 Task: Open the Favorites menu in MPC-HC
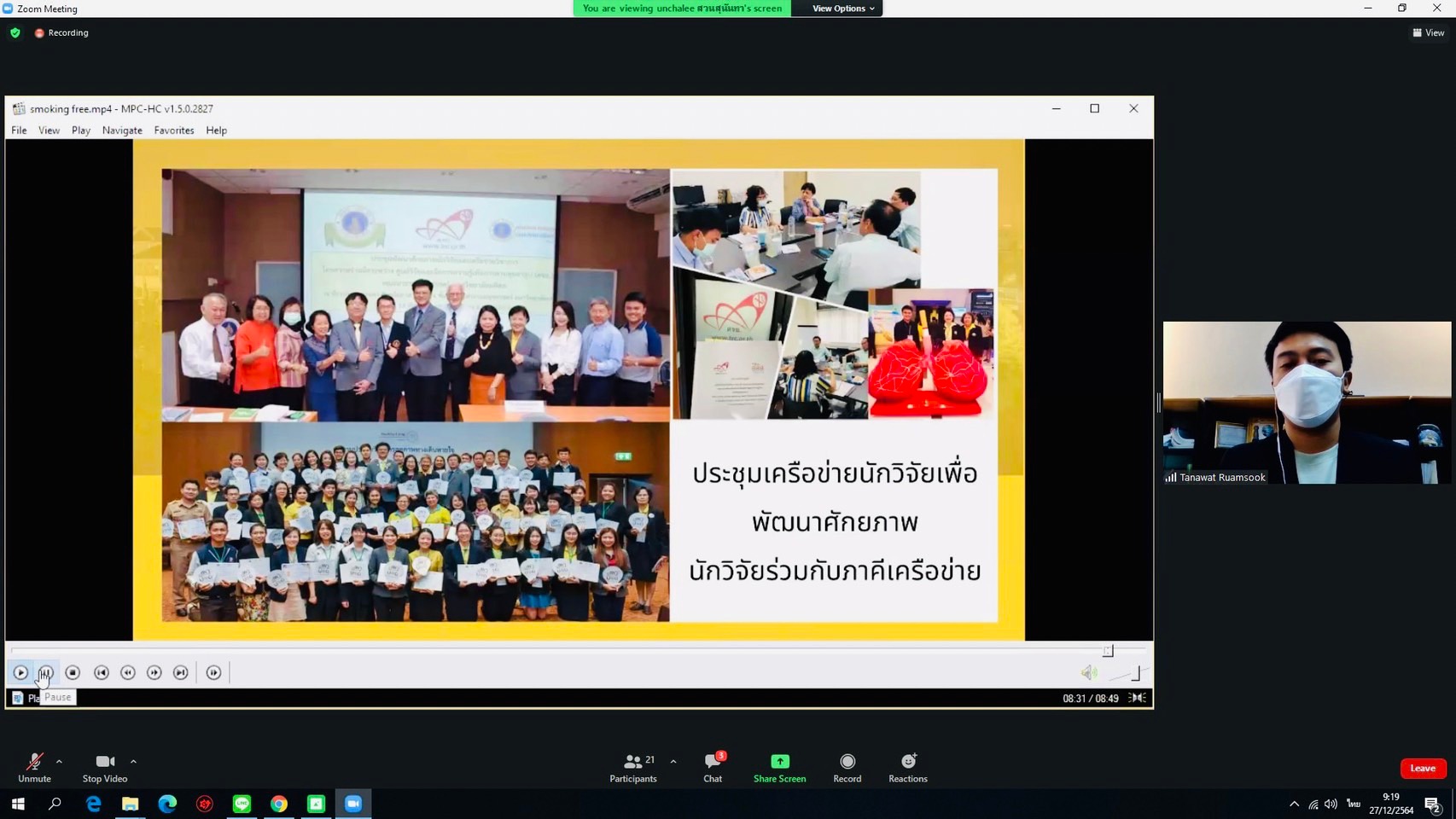pyautogui.click(x=174, y=131)
